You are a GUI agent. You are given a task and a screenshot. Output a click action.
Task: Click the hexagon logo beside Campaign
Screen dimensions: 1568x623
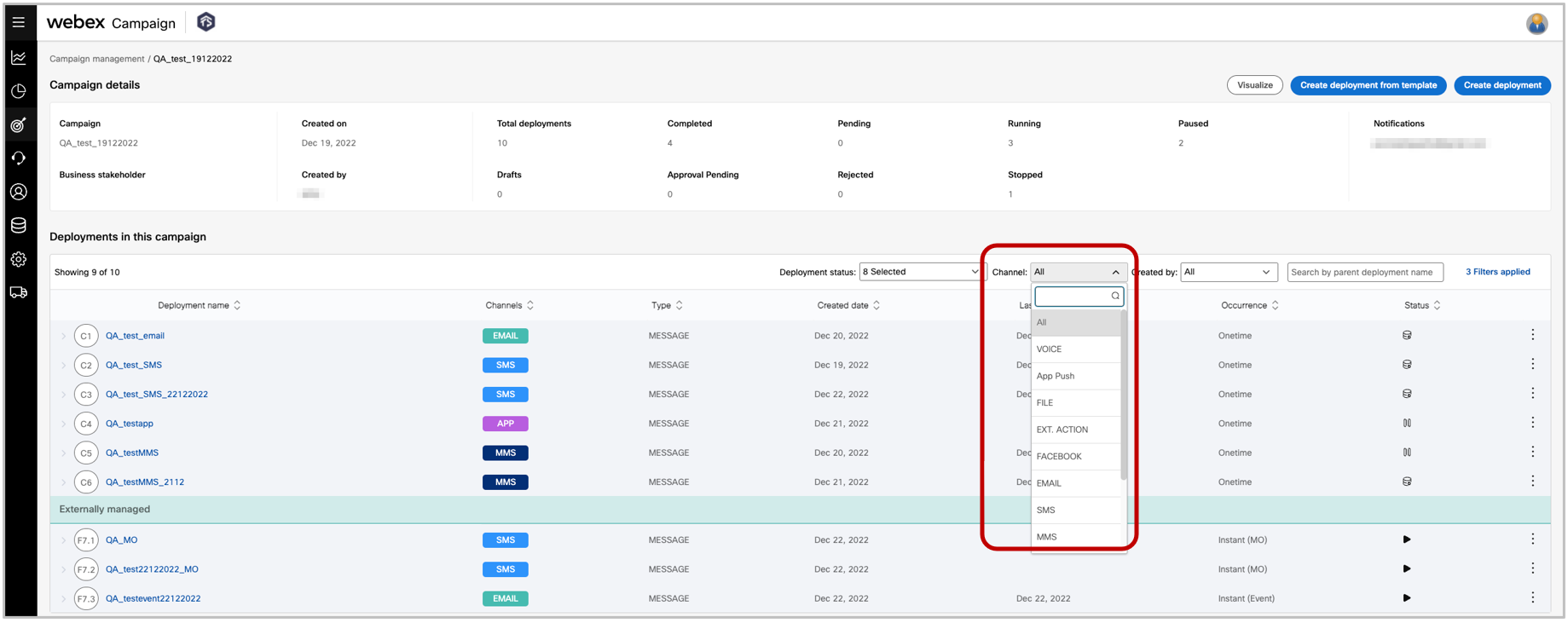point(205,22)
